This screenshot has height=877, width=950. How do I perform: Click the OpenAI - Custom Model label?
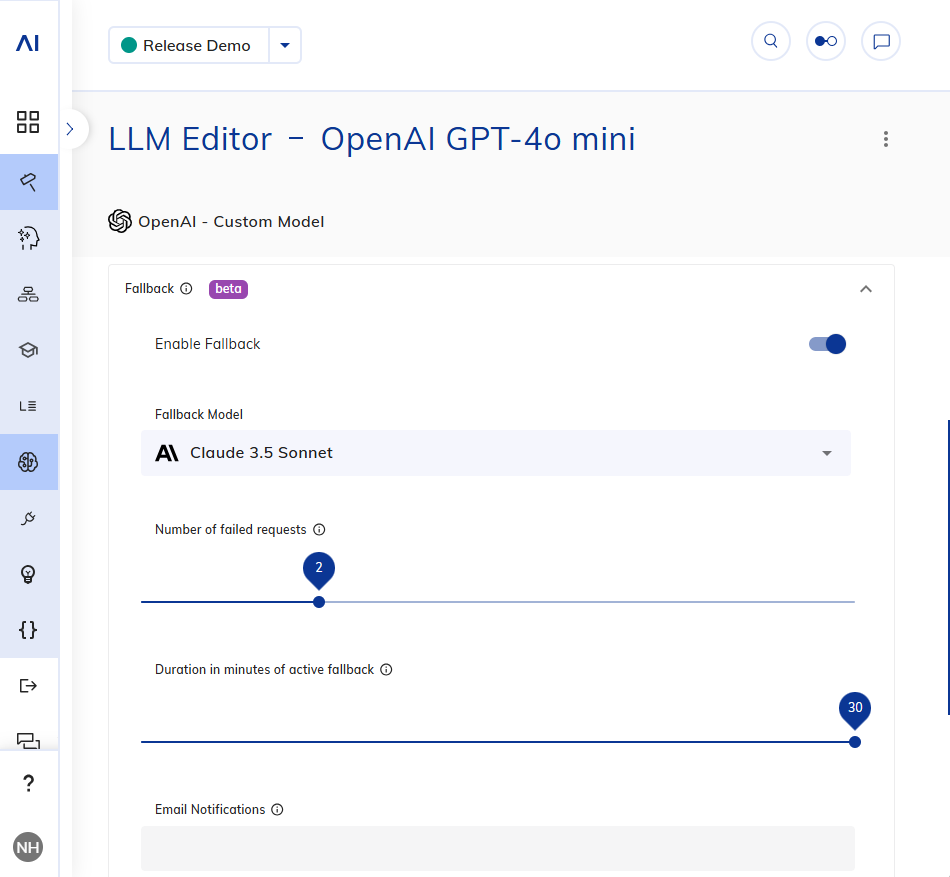tap(231, 222)
